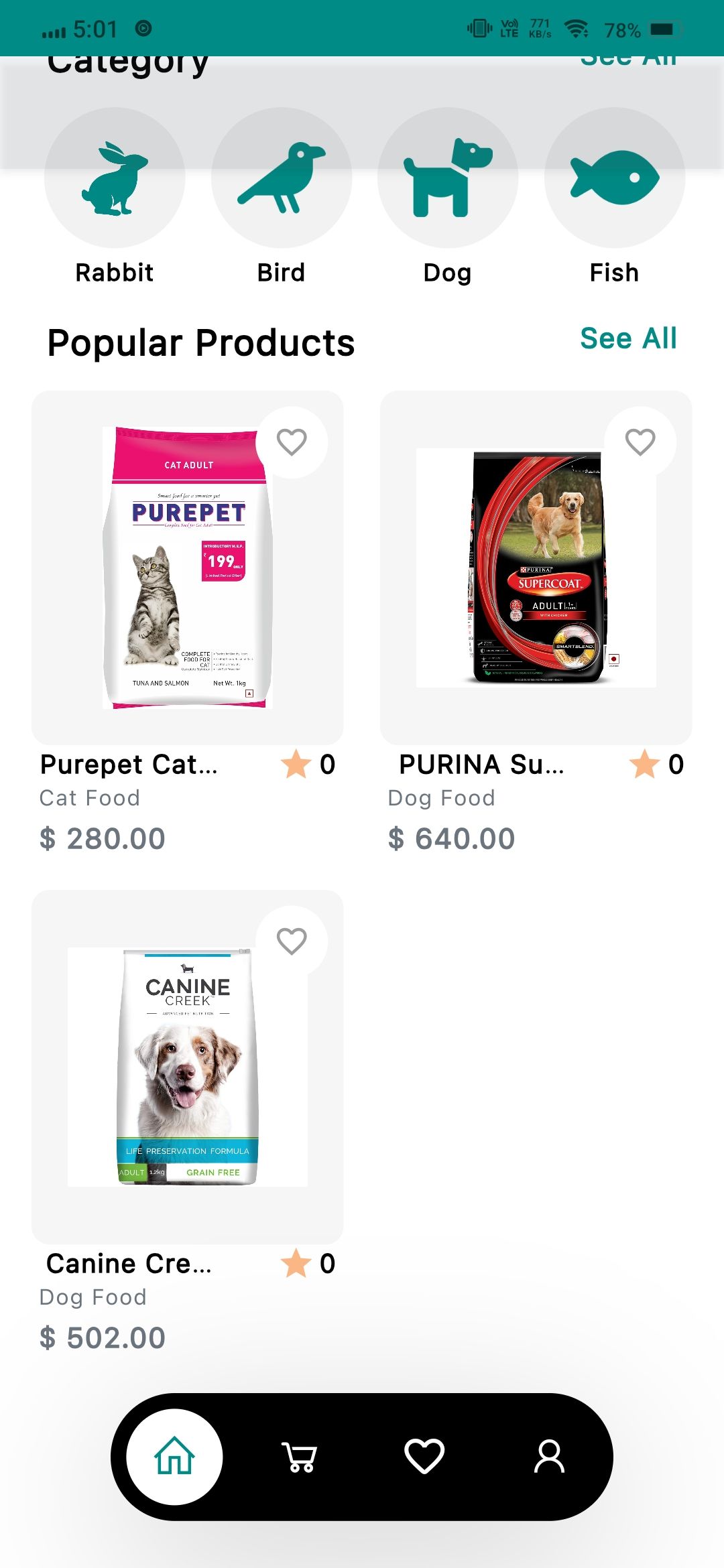Screen dimensions: 724x1568
Task: Open the Purepet Cat Adult product image
Action: tap(188, 567)
